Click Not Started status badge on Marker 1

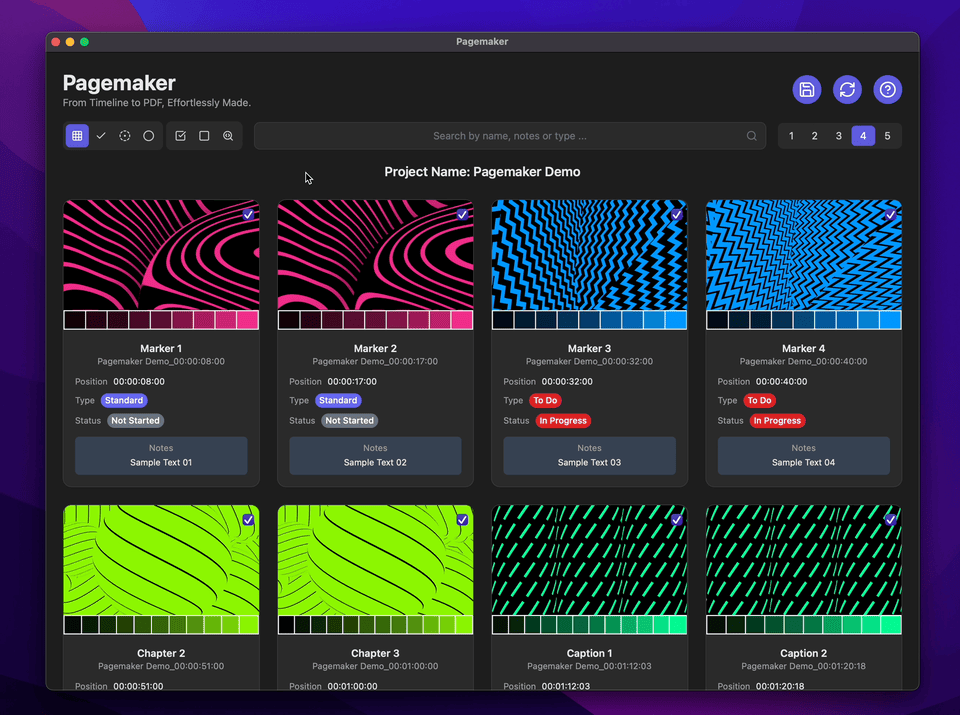pos(135,421)
